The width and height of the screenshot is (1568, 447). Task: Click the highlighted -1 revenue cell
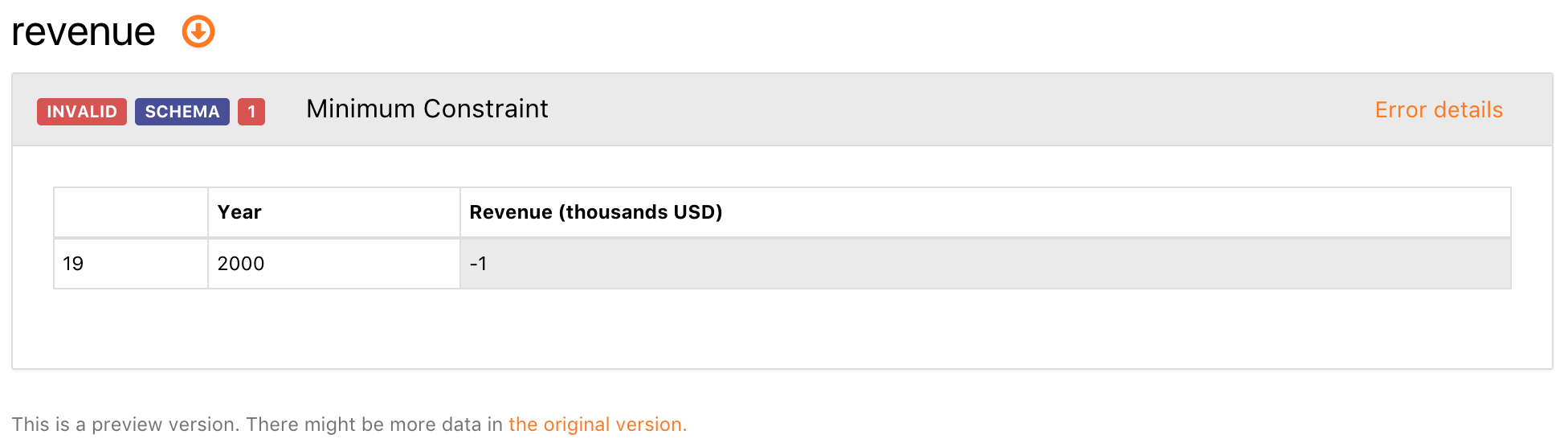click(x=986, y=264)
